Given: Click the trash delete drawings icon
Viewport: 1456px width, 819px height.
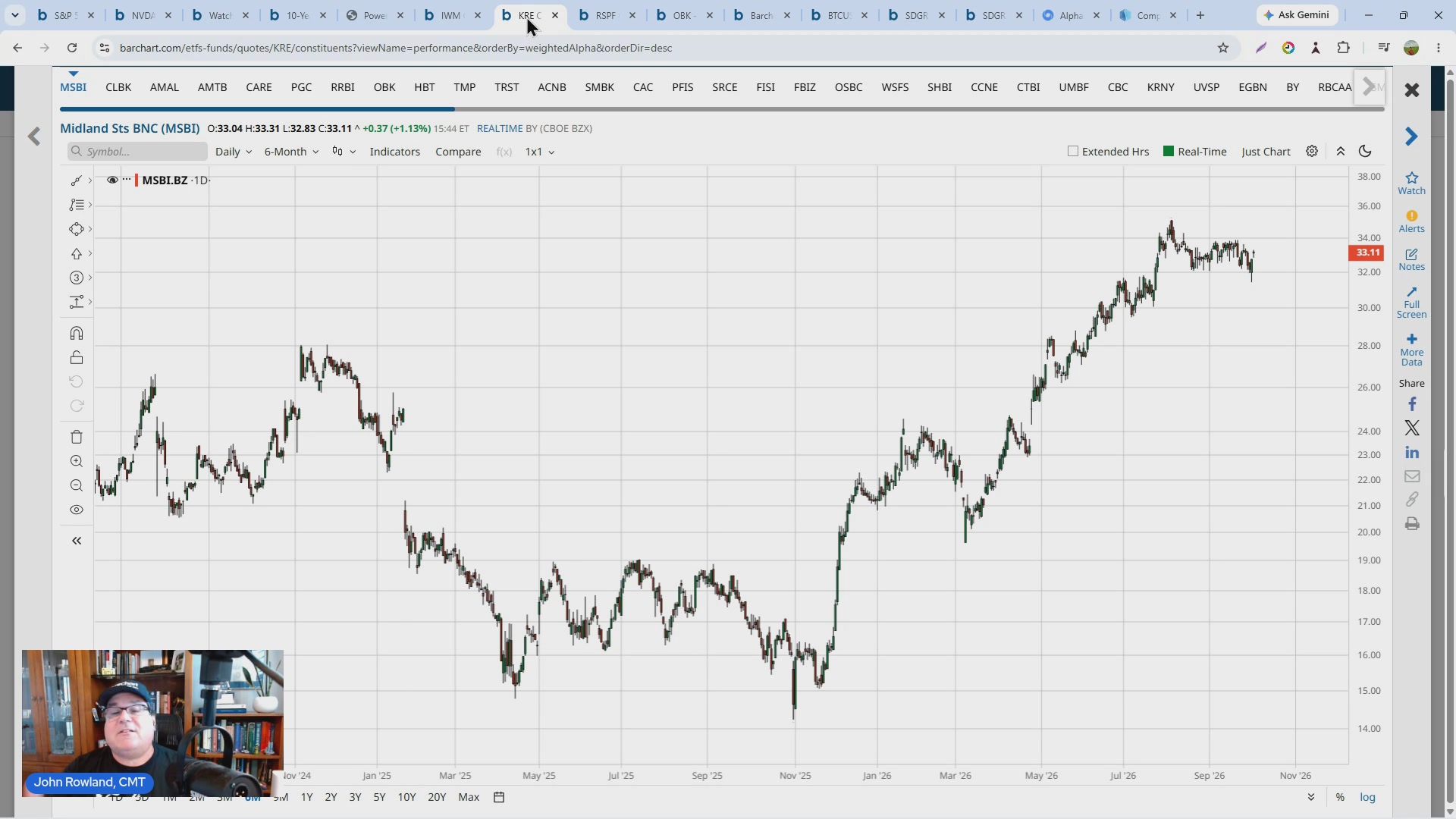Looking at the screenshot, I should pyautogui.click(x=76, y=437).
